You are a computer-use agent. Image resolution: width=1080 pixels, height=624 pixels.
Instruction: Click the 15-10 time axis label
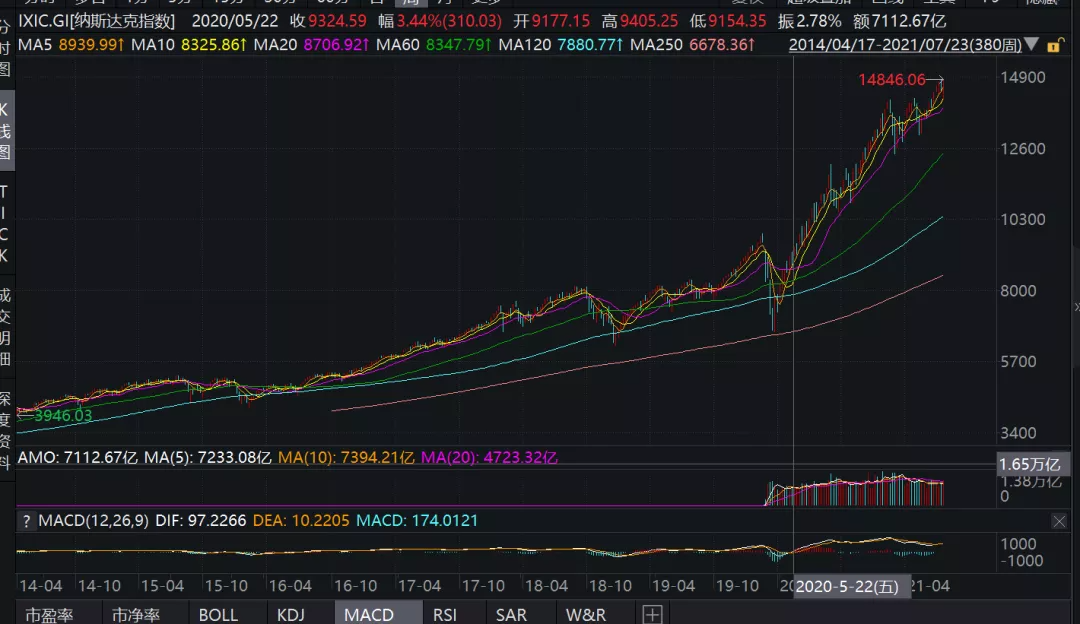click(x=226, y=586)
